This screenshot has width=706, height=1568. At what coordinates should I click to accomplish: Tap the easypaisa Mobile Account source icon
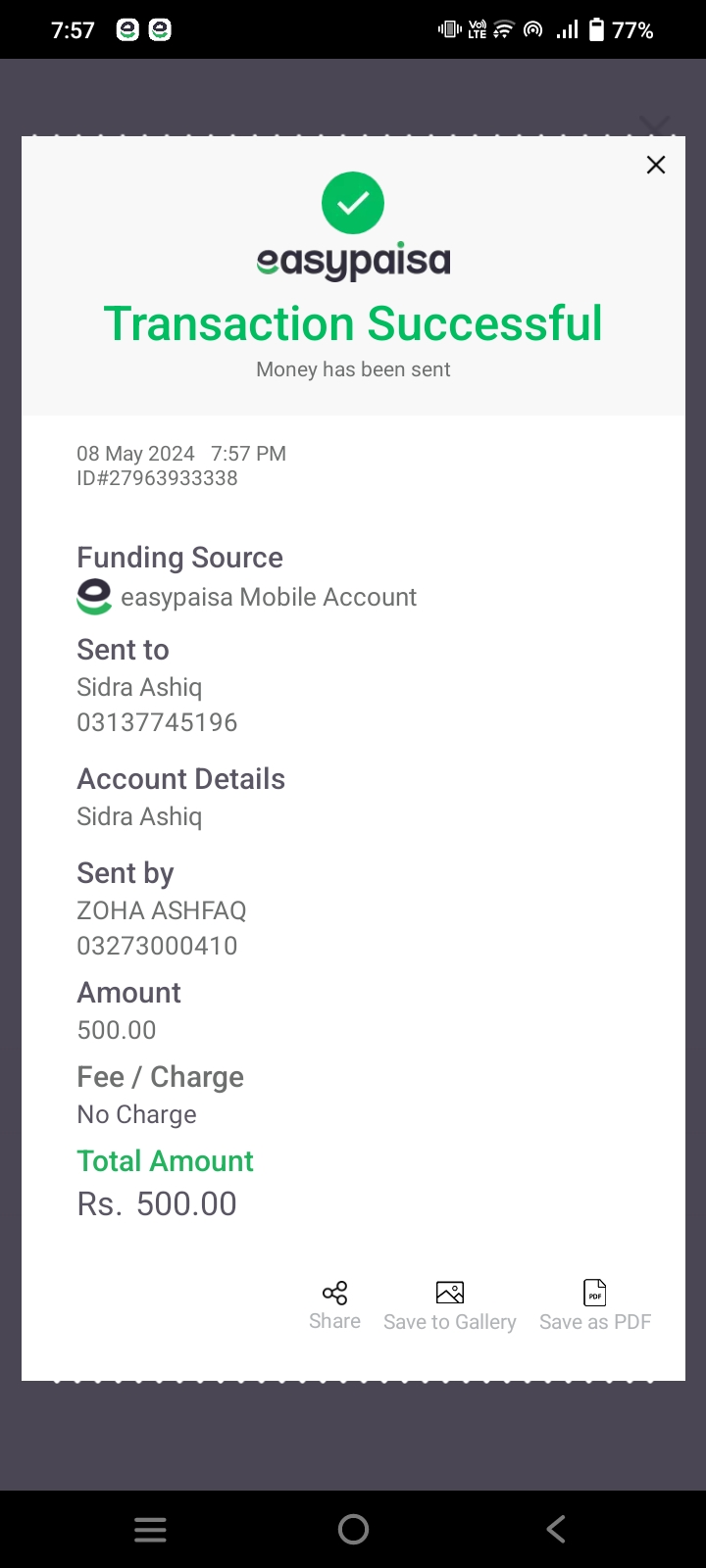coord(94,597)
